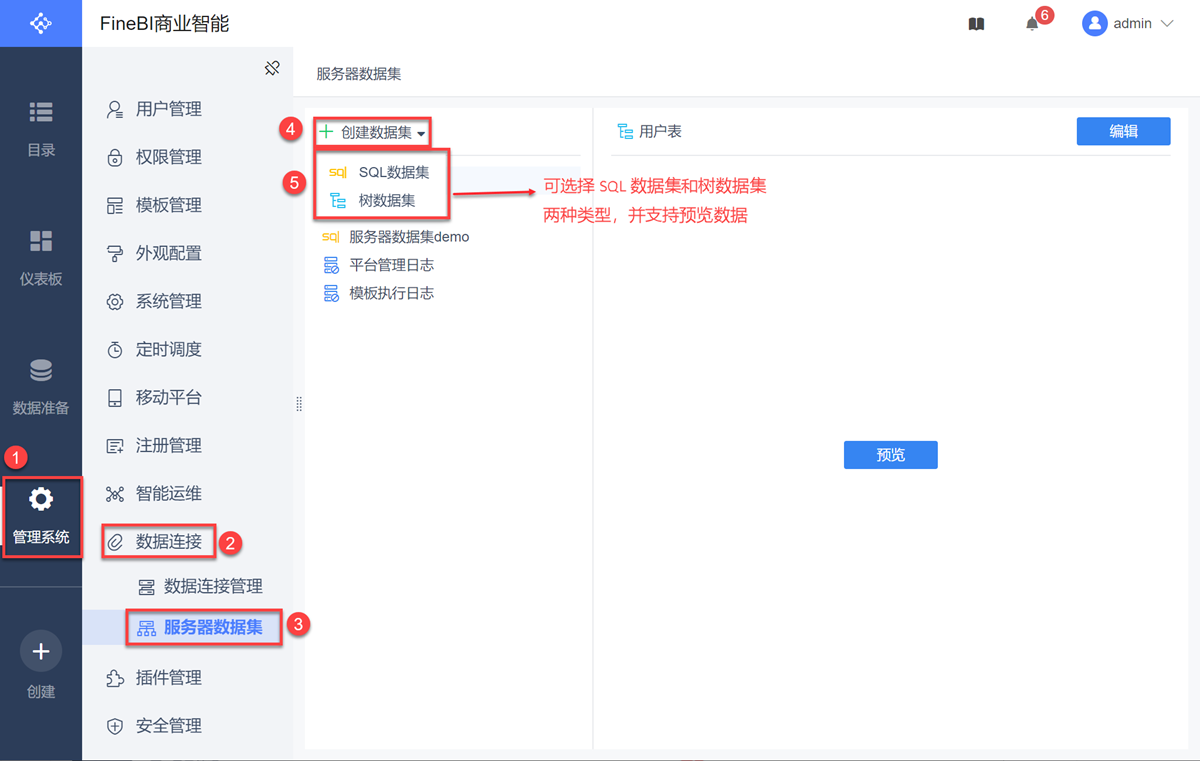This screenshot has height=761, width=1200.
Task: Open the 数据准备 data preparation section
Action: pos(41,387)
